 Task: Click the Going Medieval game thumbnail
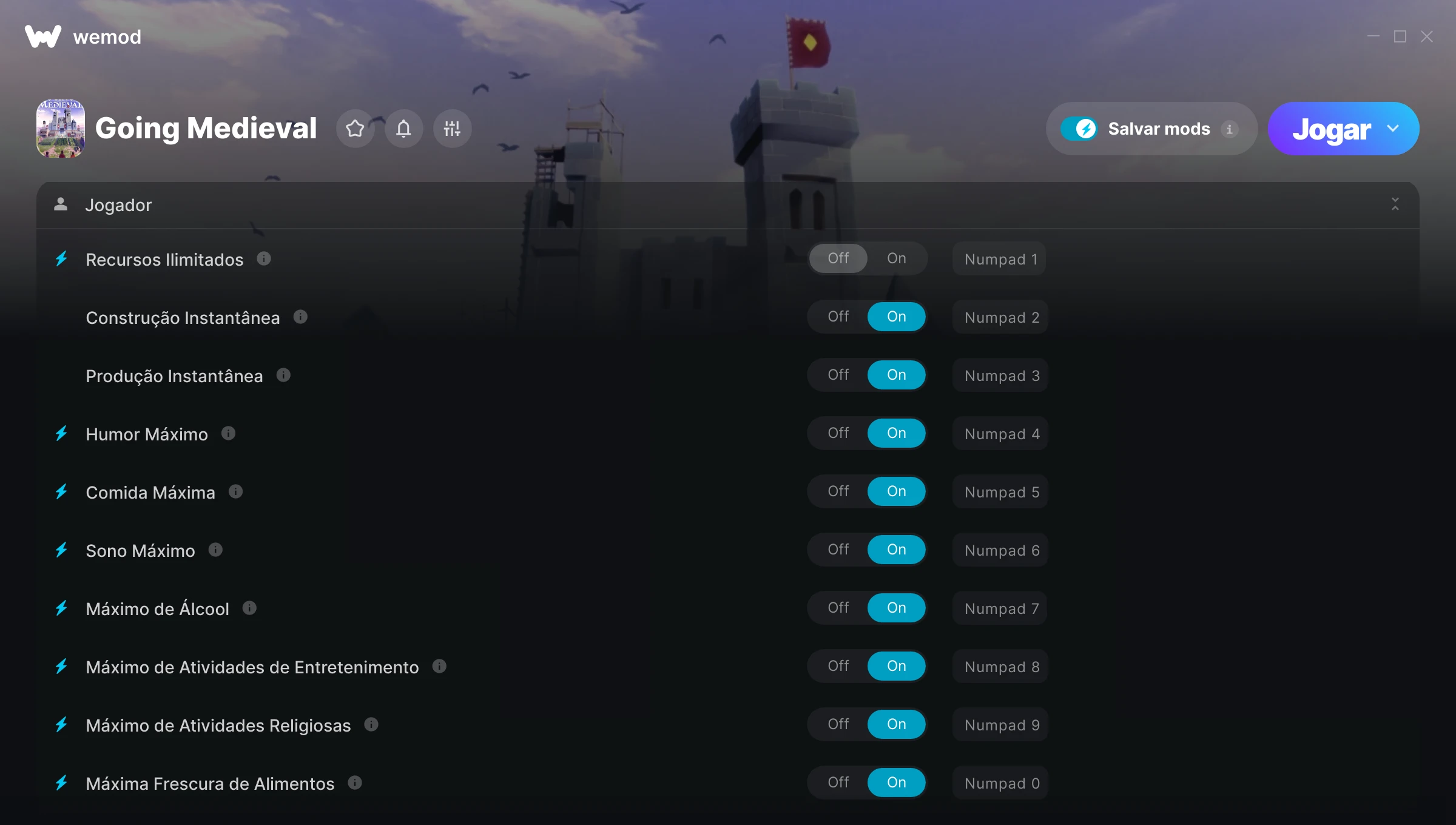[61, 129]
